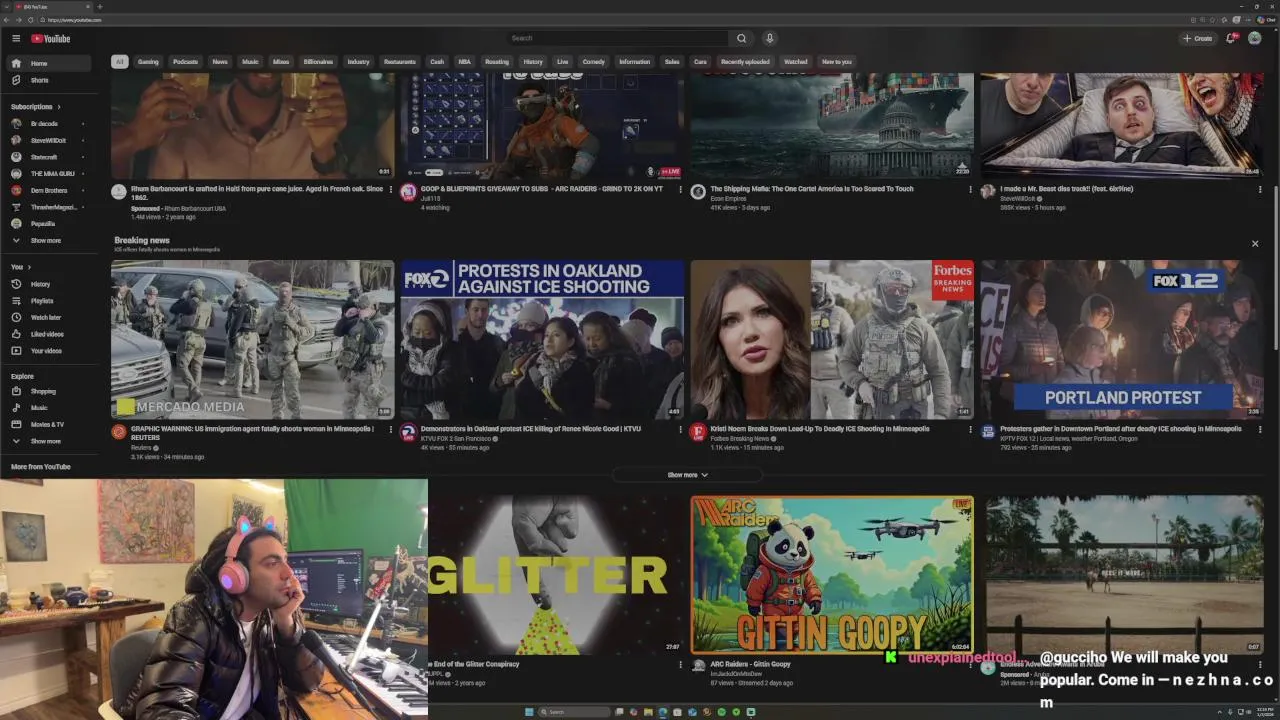
Task: Open the notifications bell
Action: [x=1231, y=38]
